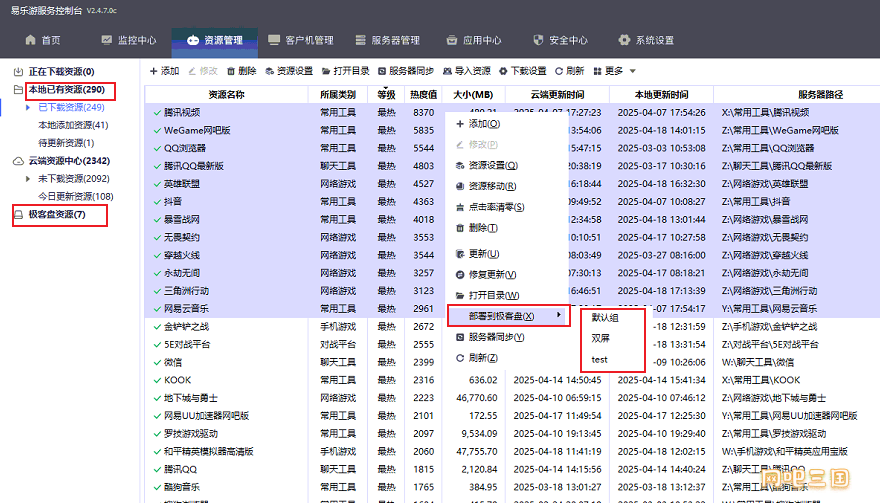Image resolution: width=880 pixels, height=503 pixels.
Task: Select the 金铲铲之战 resource name
Action: tap(186, 326)
